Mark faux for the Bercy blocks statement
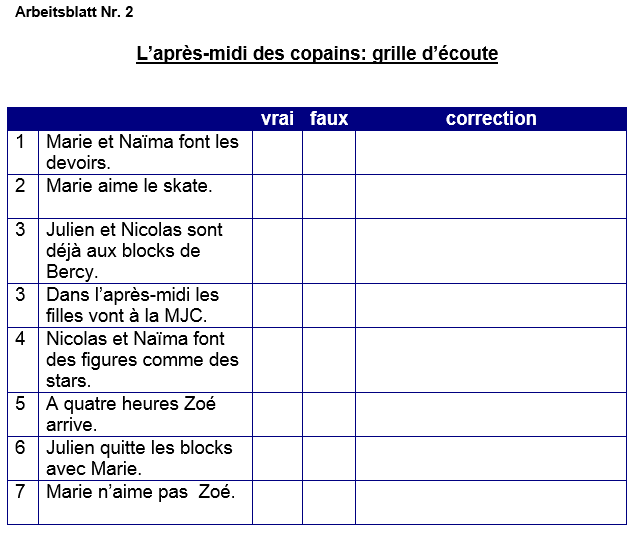 (x=329, y=250)
